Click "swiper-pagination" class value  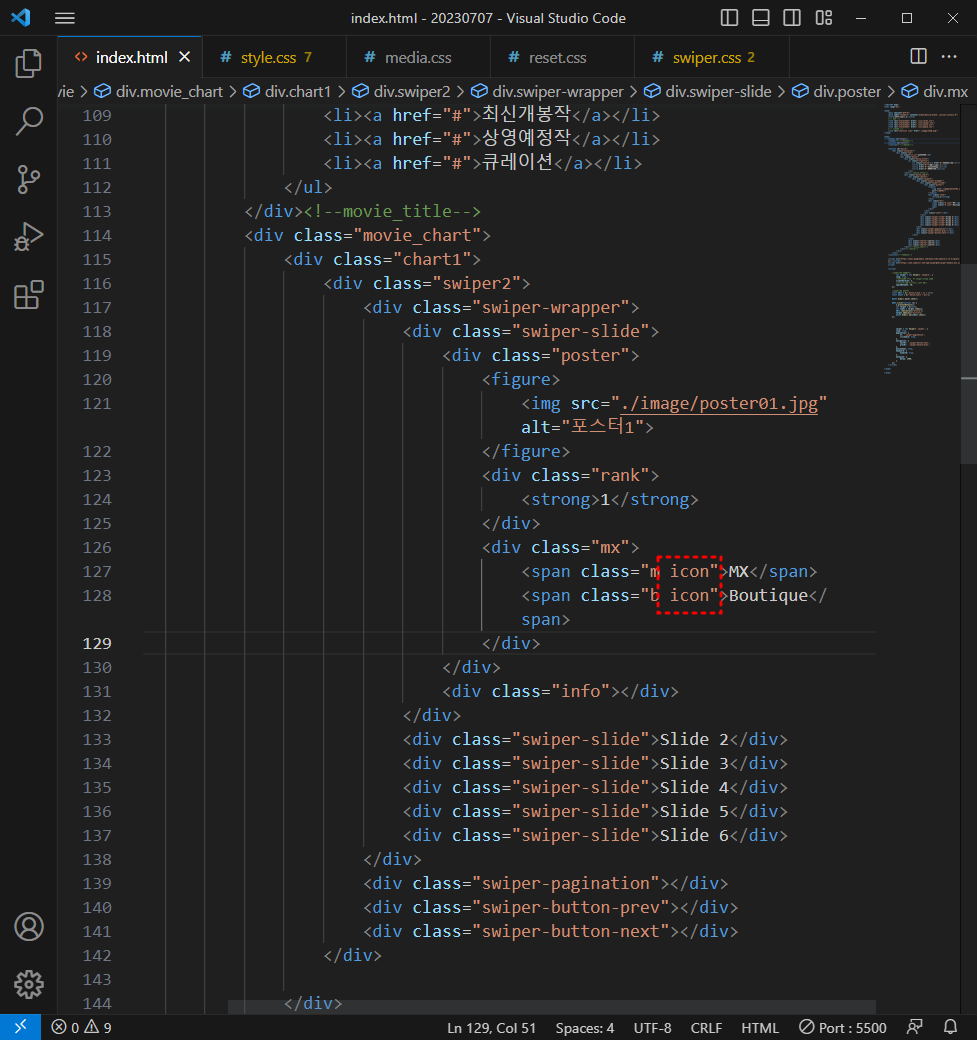tap(565, 883)
